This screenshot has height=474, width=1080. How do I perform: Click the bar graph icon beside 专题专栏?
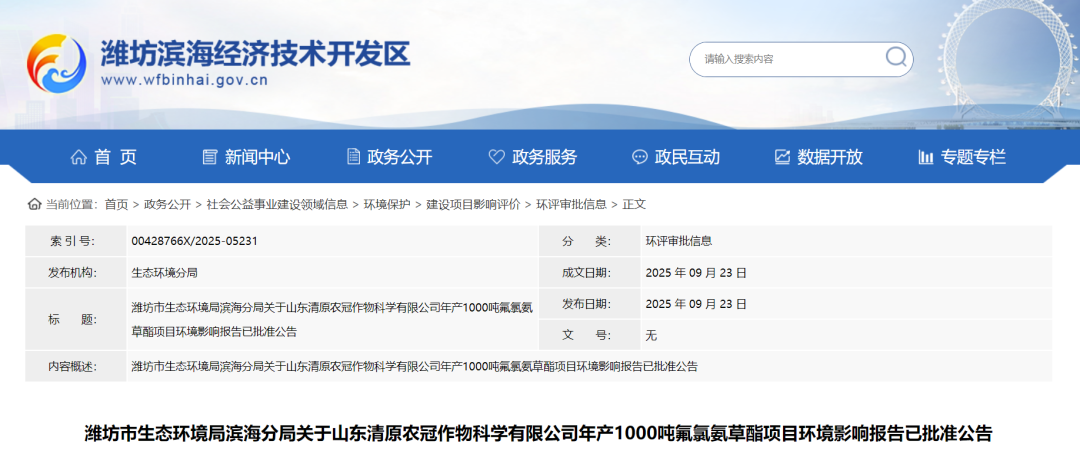[926, 157]
